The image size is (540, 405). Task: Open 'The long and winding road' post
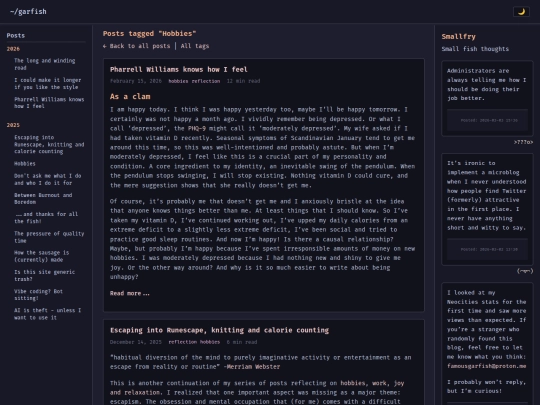pos(44,64)
